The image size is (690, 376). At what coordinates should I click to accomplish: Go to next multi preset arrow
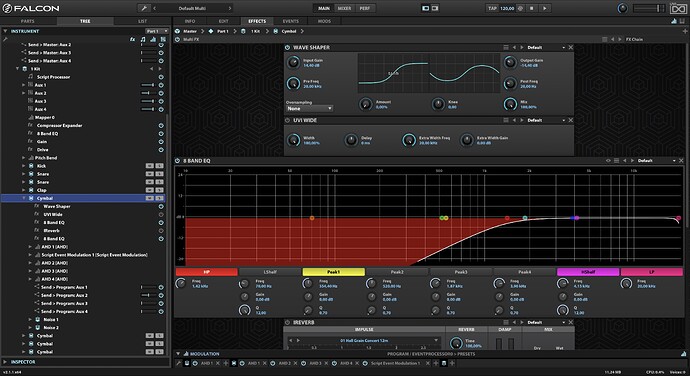coord(229,8)
